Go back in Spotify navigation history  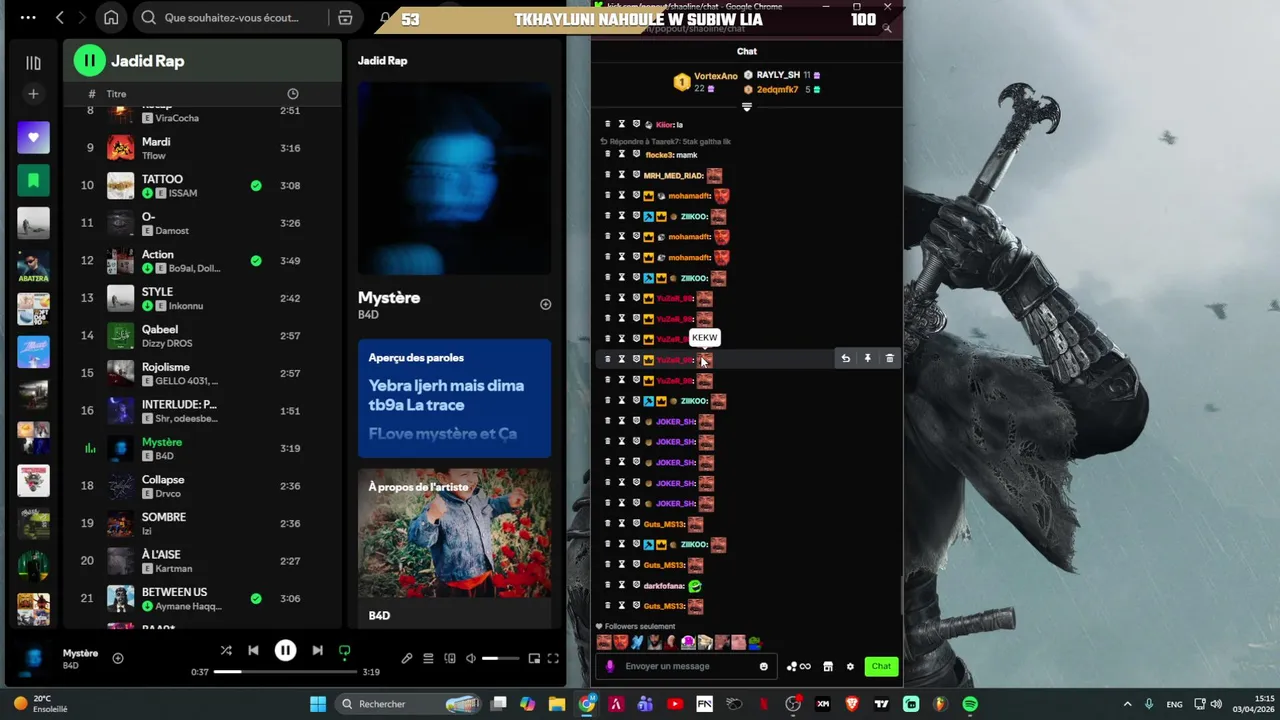(60, 18)
